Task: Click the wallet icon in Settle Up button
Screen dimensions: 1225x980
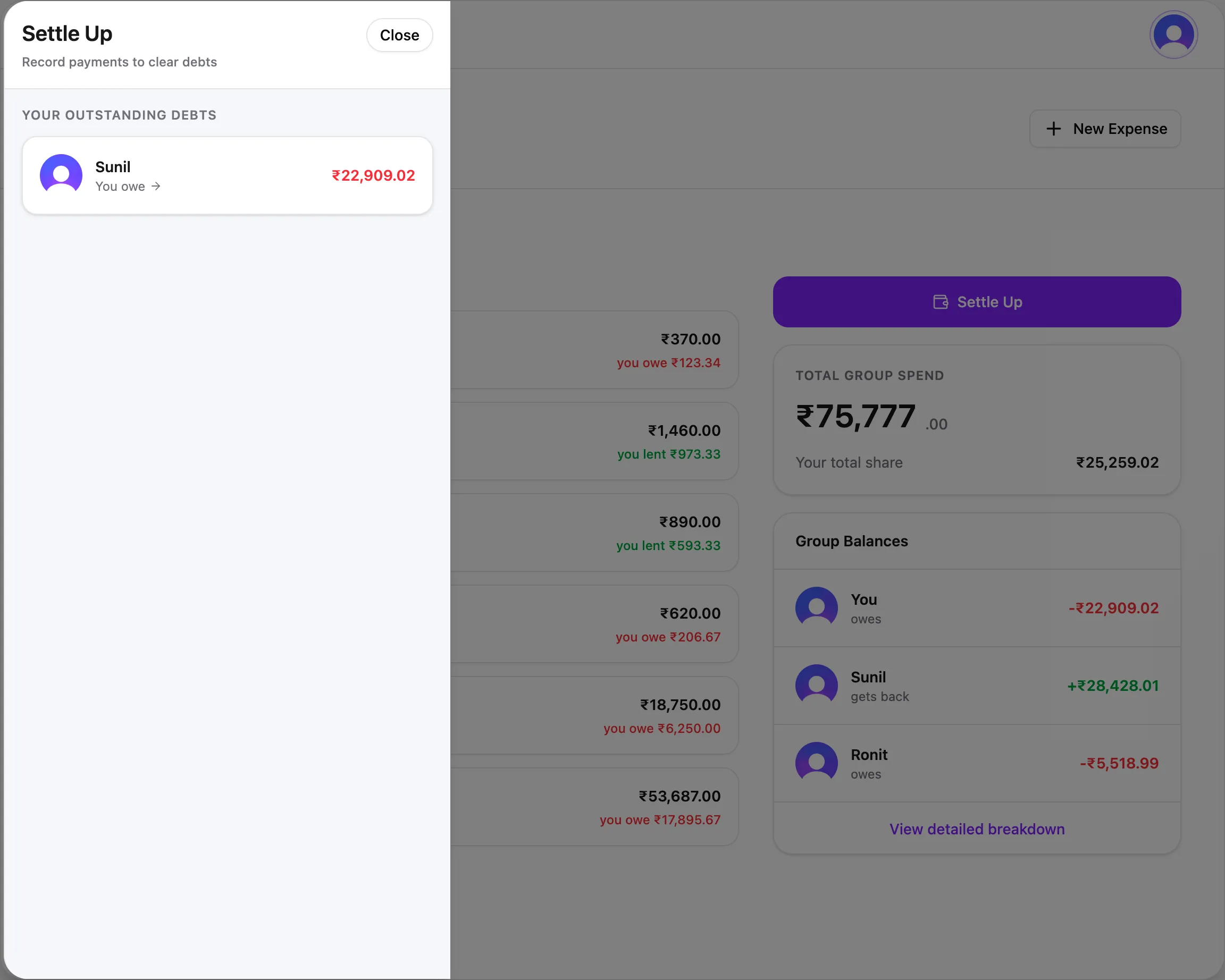Action: click(941, 301)
